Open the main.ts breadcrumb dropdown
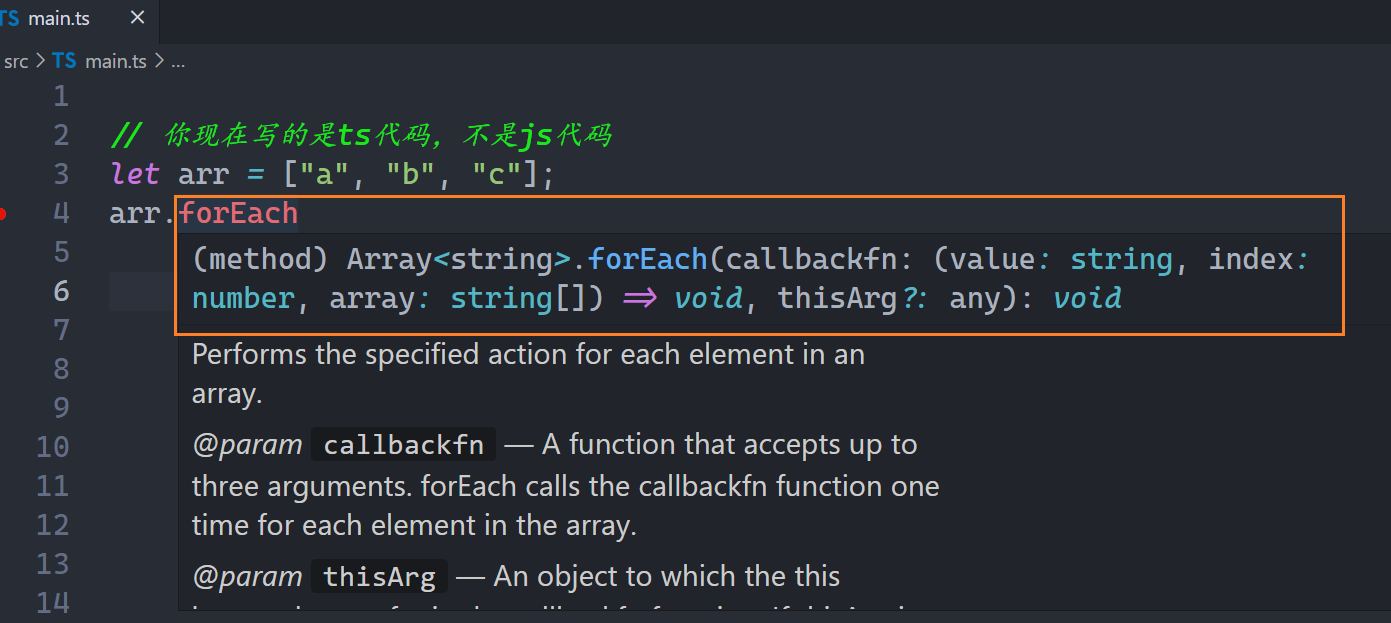Image resolution: width=1391 pixels, height=623 pixels. click(115, 61)
